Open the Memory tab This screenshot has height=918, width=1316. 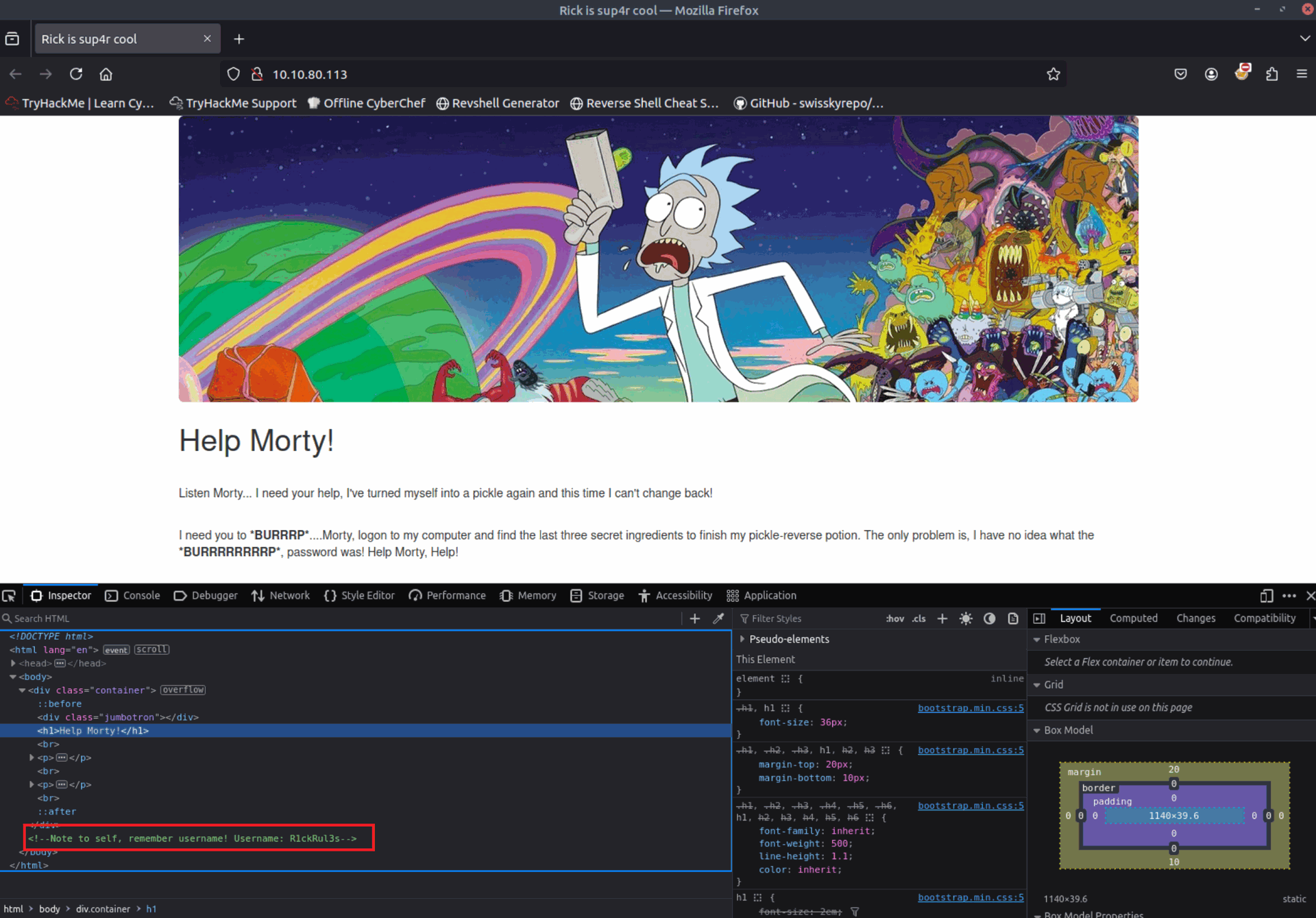528,596
